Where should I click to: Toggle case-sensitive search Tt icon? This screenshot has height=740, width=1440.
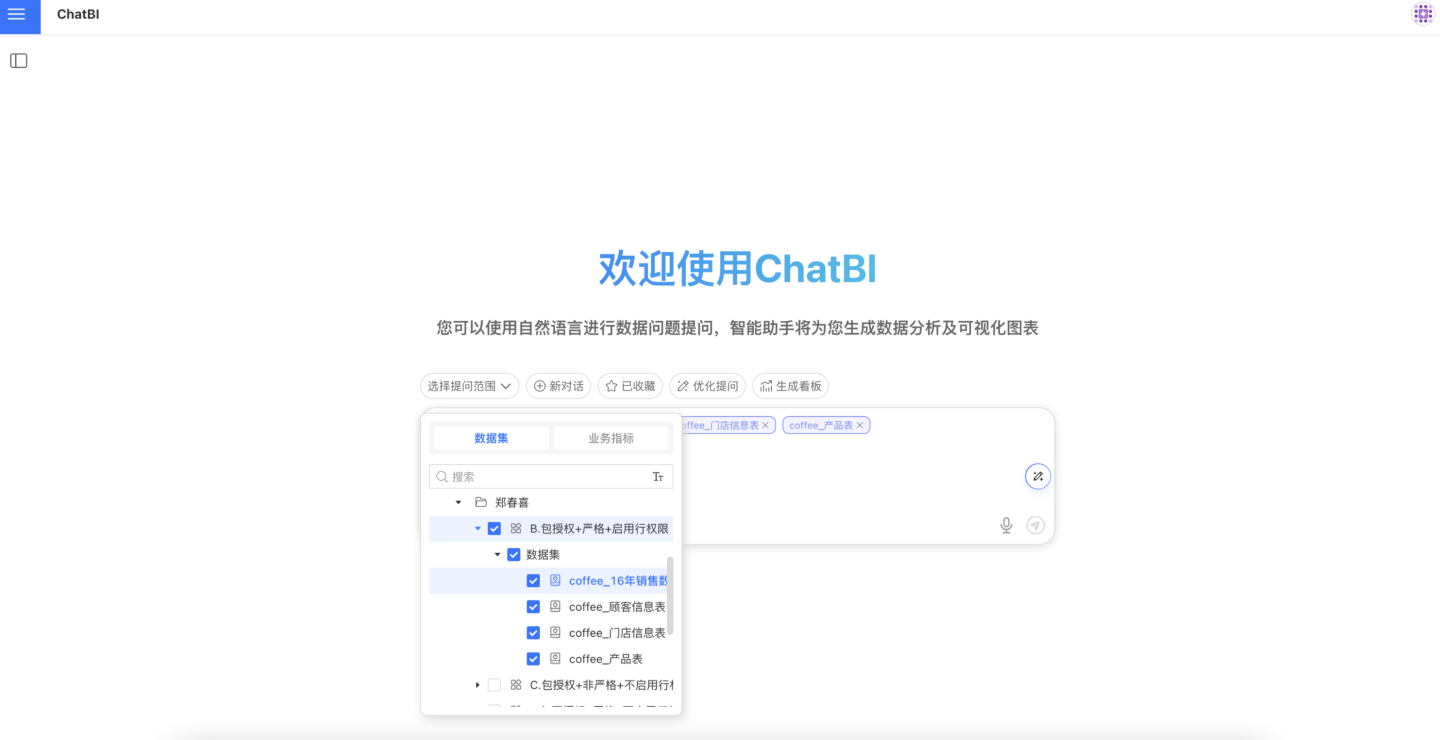click(x=658, y=477)
